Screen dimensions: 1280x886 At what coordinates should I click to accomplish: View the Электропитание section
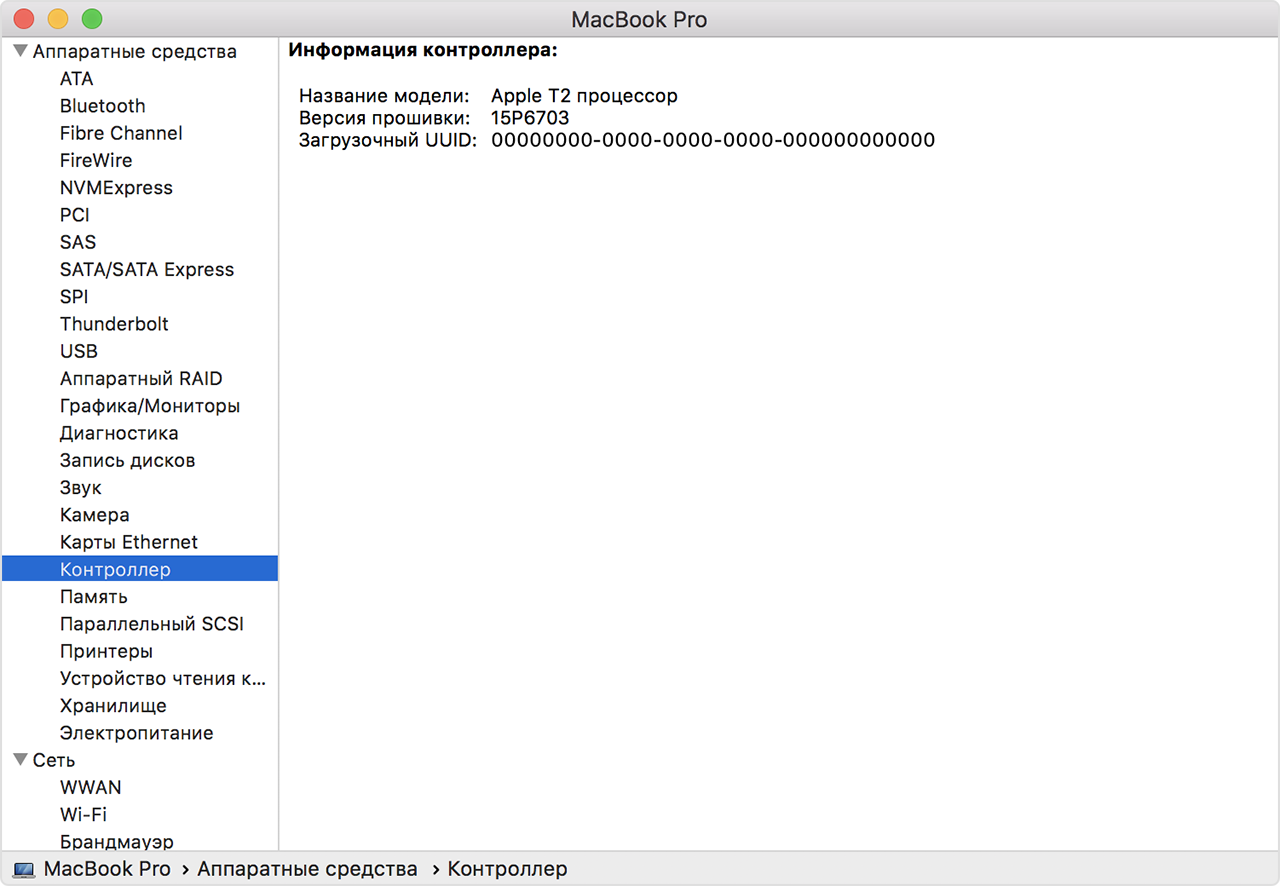(x=136, y=733)
